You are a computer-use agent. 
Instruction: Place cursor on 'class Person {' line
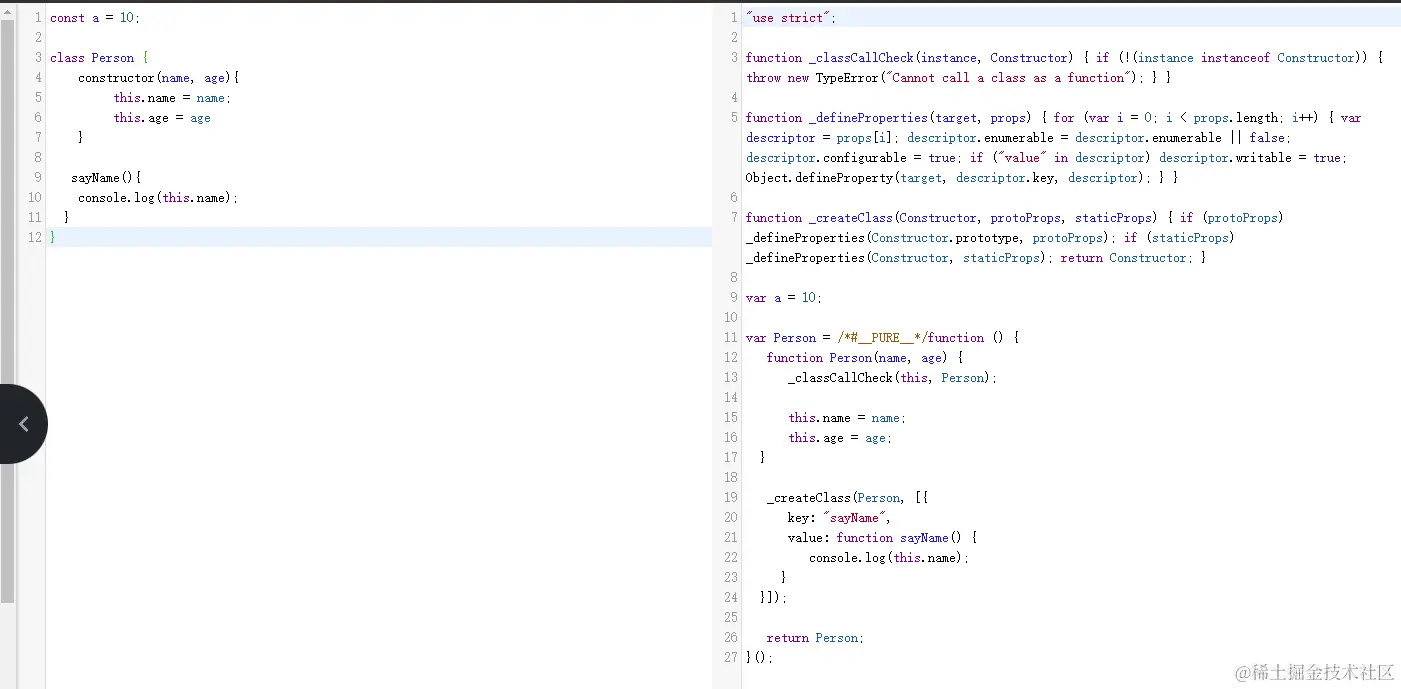pyautogui.click(x=99, y=58)
